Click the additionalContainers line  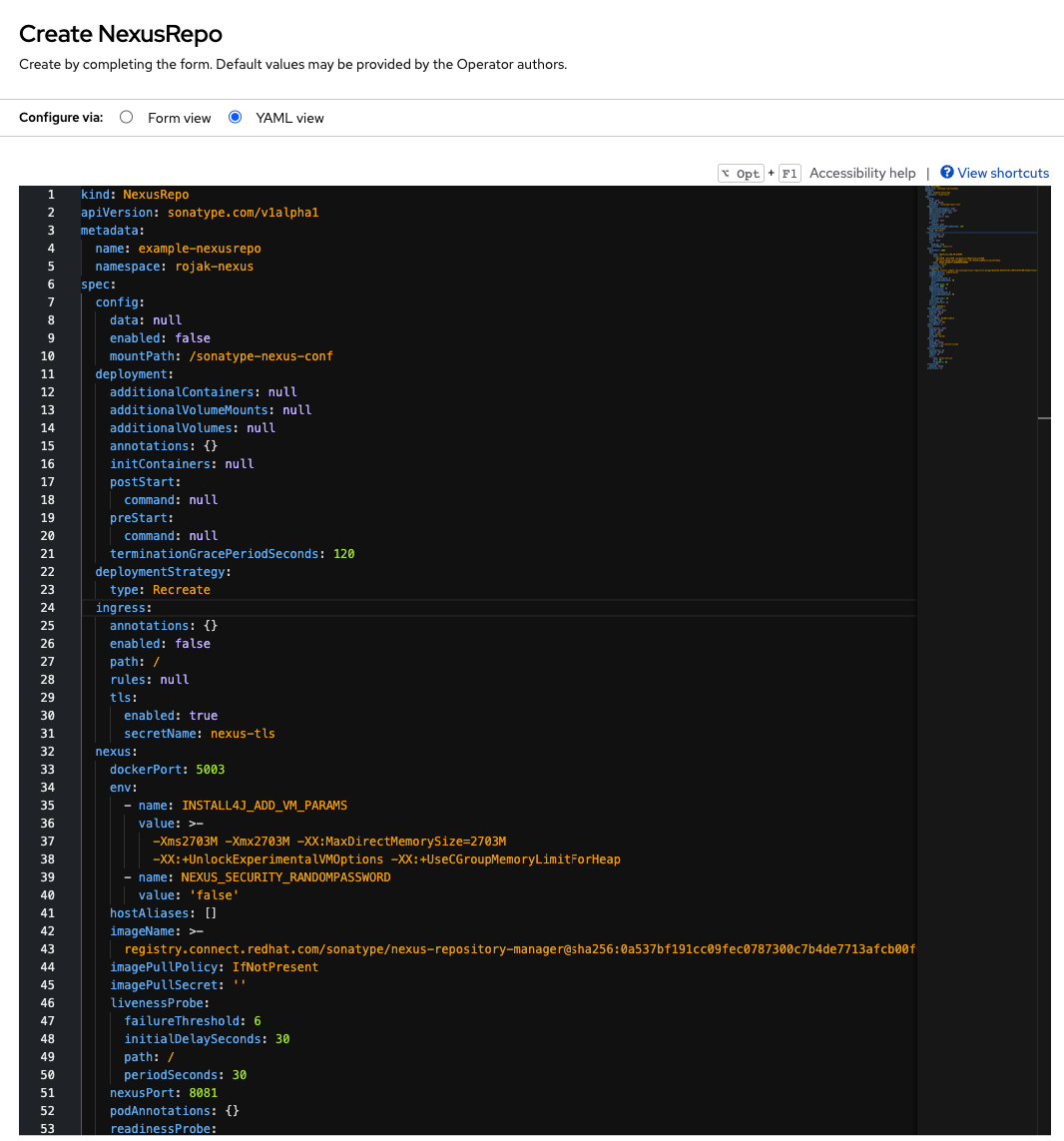point(203,392)
